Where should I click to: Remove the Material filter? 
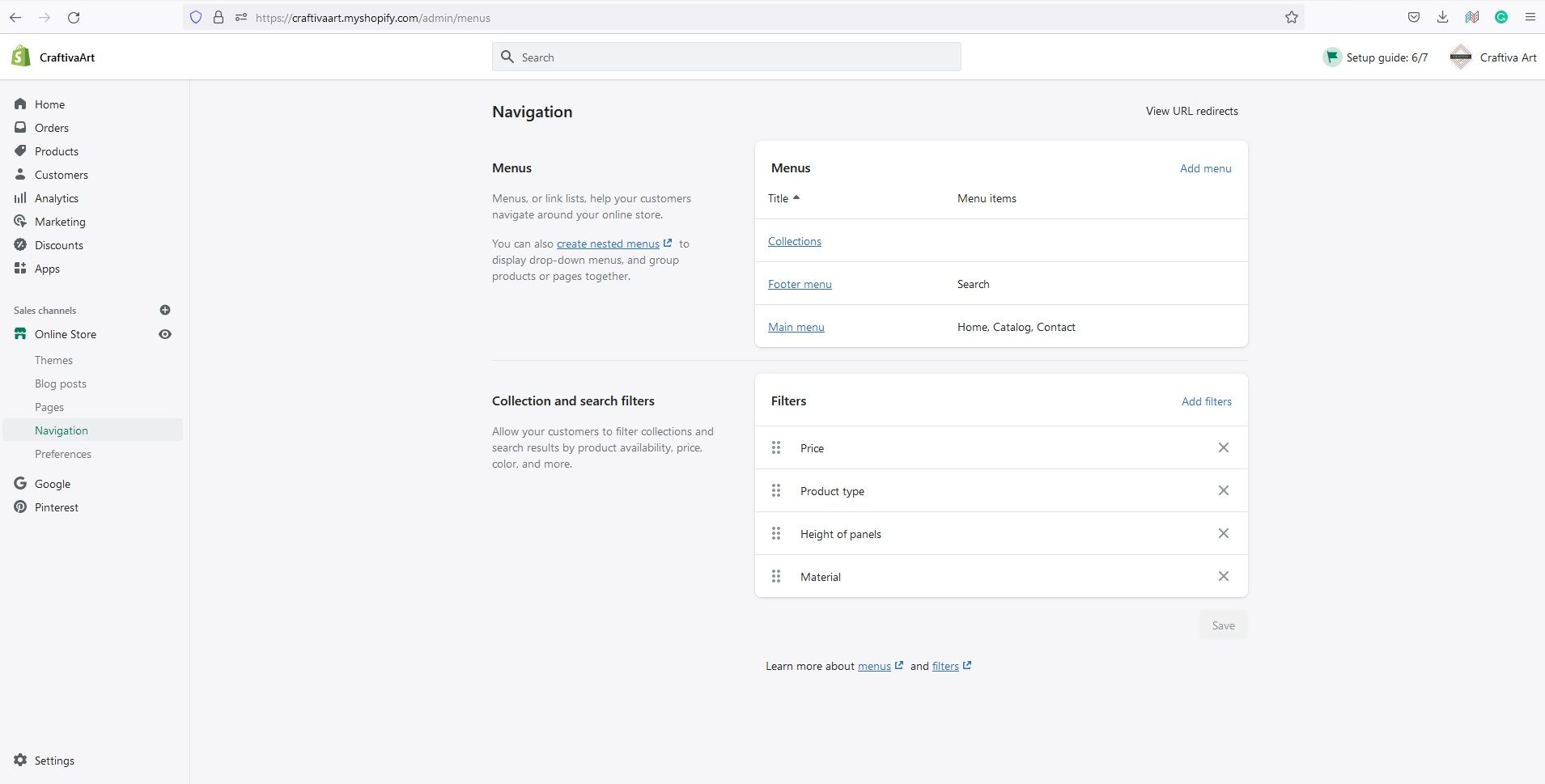(x=1223, y=576)
